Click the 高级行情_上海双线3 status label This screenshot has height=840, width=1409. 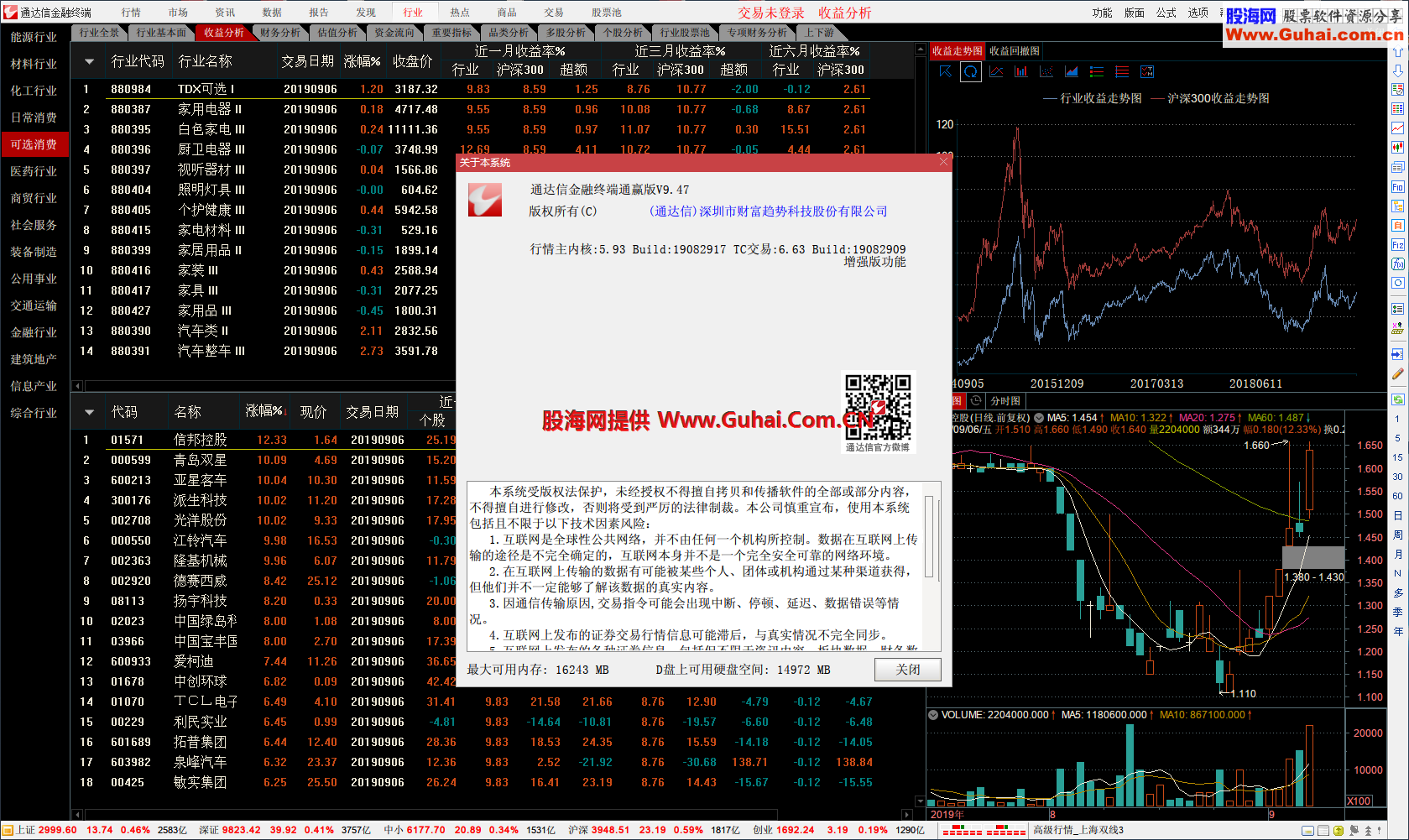click(x=1078, y=830)
